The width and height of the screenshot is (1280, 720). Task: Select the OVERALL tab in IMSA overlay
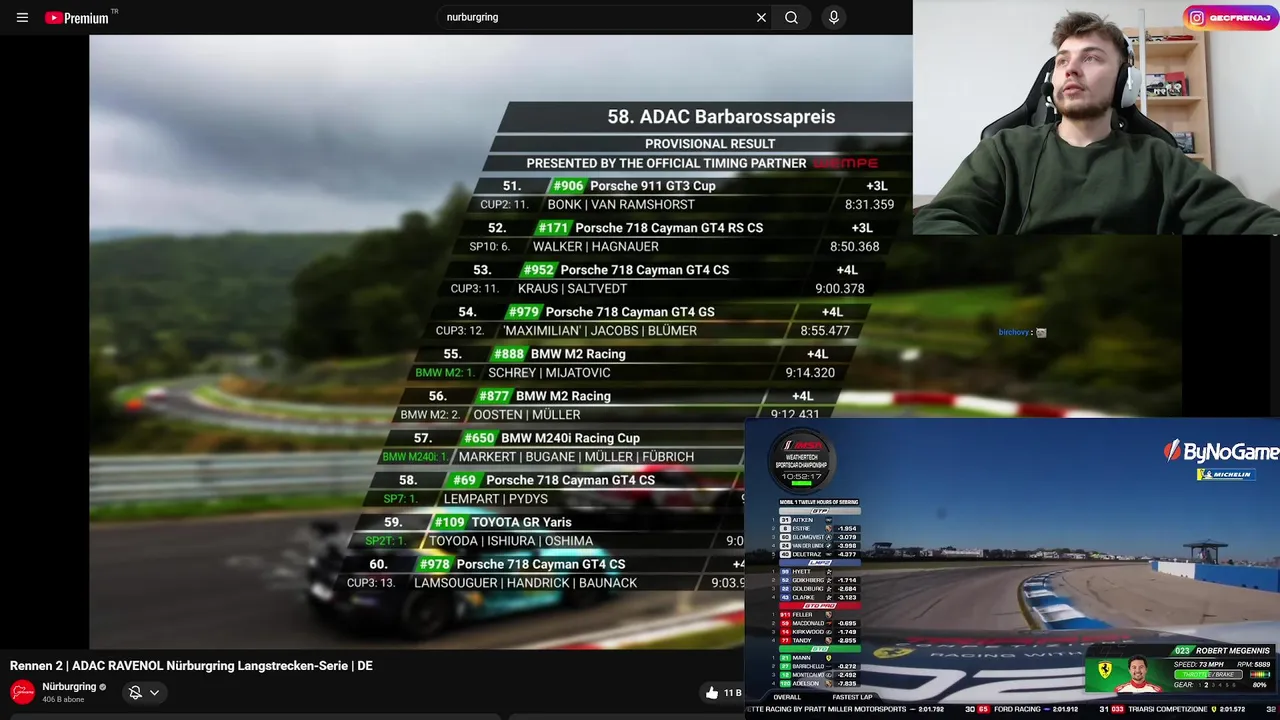click(x=787, y=697)
